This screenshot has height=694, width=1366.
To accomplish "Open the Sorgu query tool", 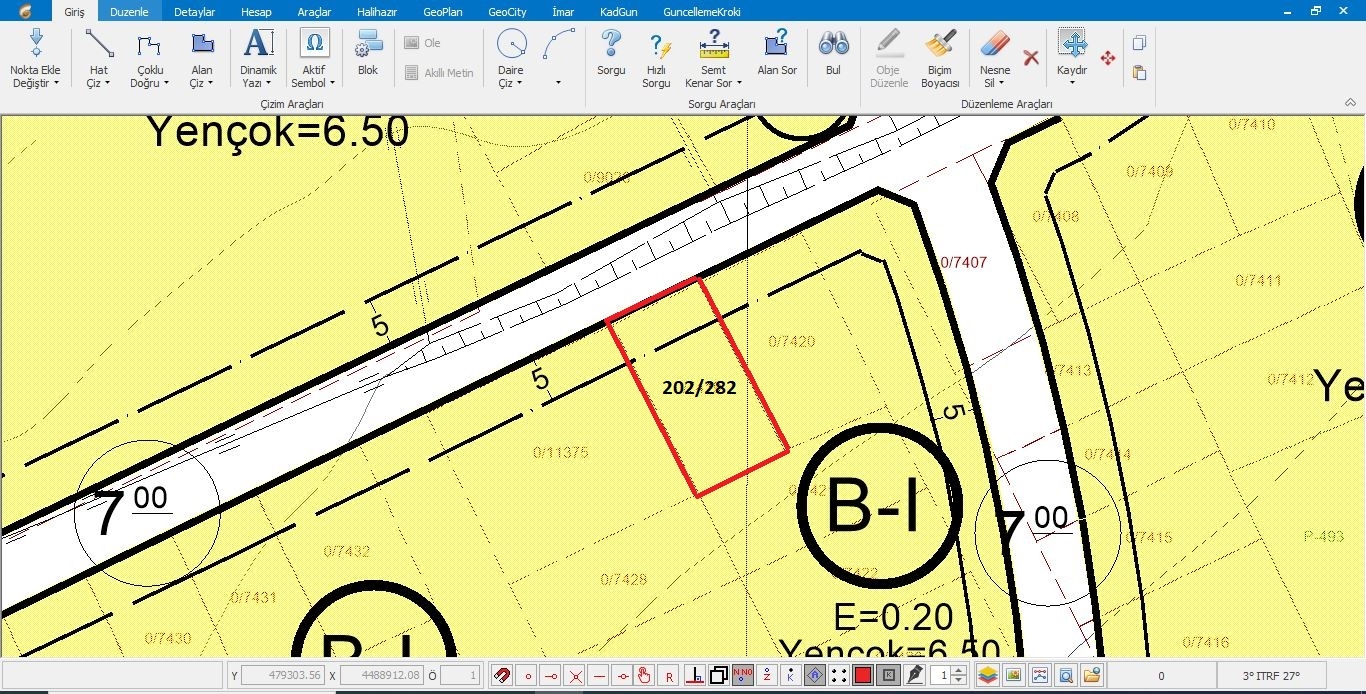I will (x=611, y=54).
